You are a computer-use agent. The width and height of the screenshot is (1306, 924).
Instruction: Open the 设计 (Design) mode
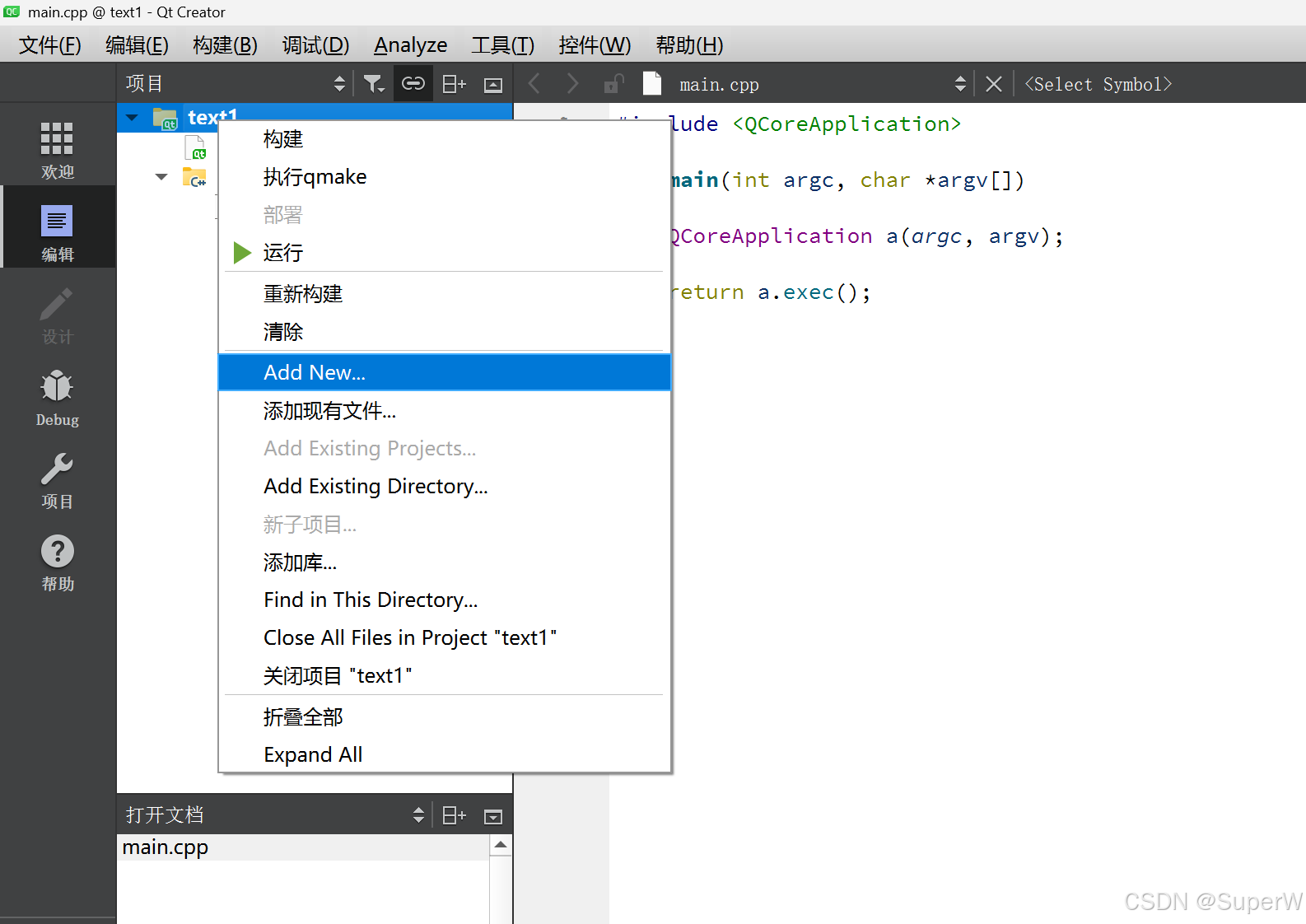tap(58, 315)
